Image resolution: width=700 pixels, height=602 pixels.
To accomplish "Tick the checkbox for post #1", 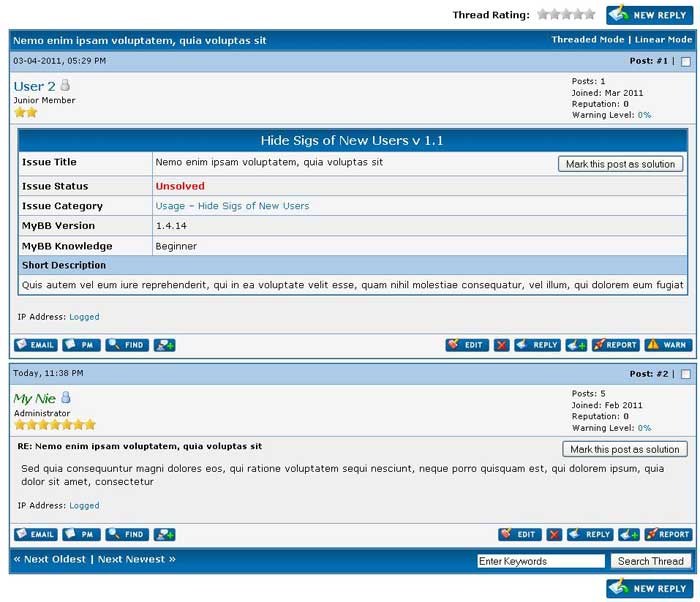I will pos(685,62).
